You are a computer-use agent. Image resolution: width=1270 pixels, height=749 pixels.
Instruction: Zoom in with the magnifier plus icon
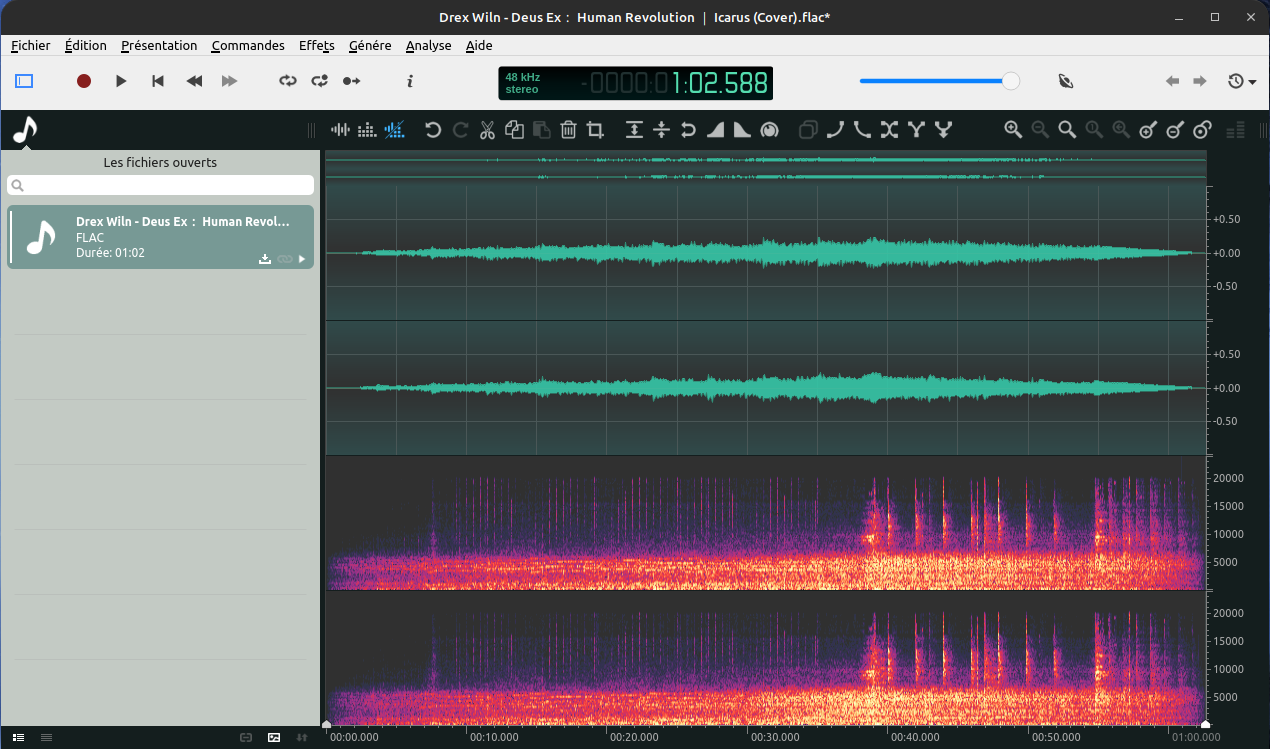pyautogui.click(x=1013, y=129)
